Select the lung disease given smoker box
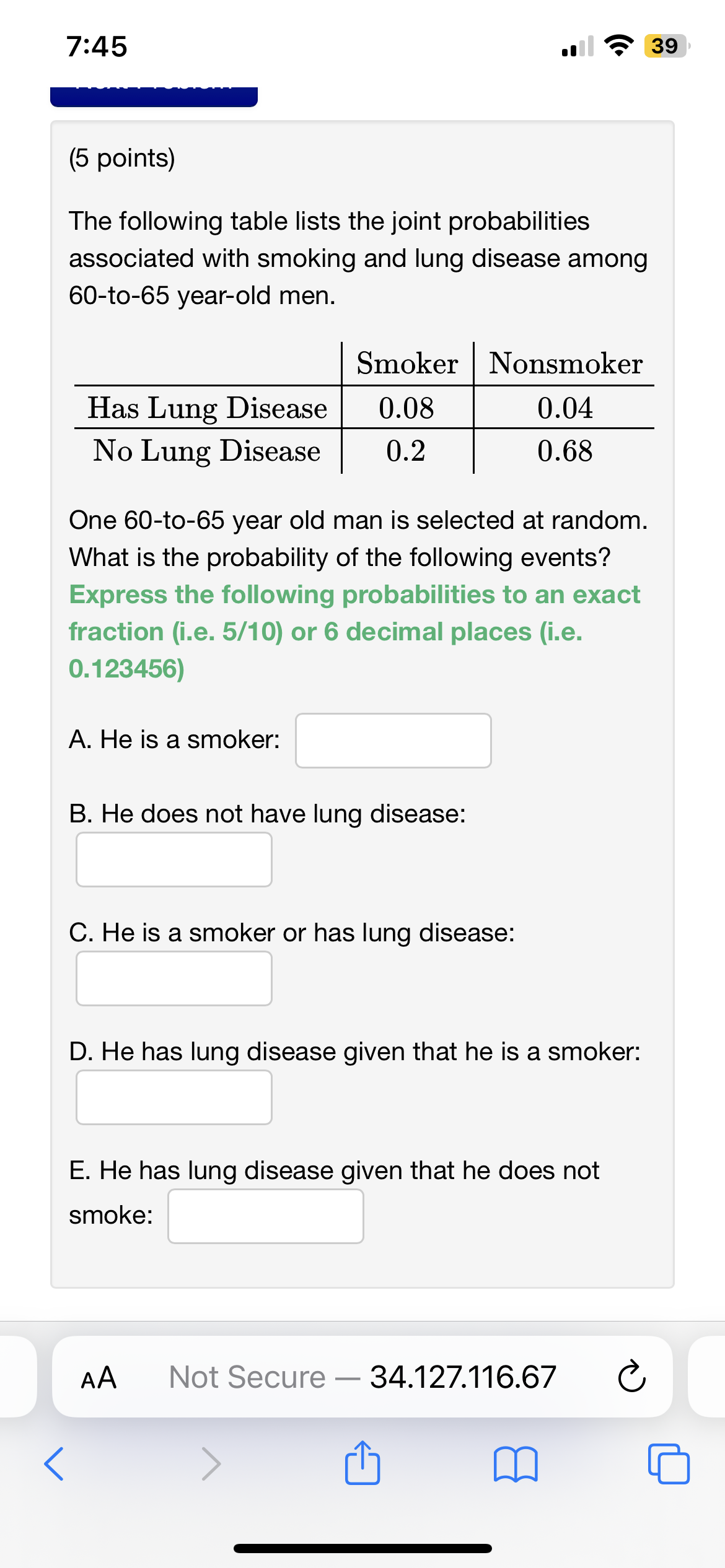The width and height of the screenshot is (725, 1568). click(x=174, y=1097)
